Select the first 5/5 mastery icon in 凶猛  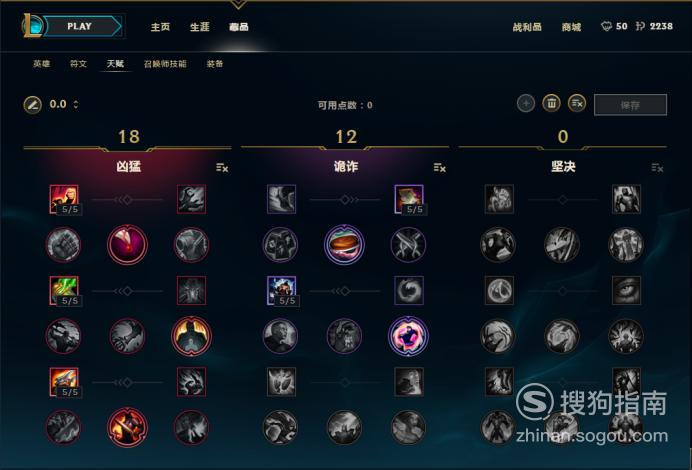pyautogui.click(x=64, y=199)
